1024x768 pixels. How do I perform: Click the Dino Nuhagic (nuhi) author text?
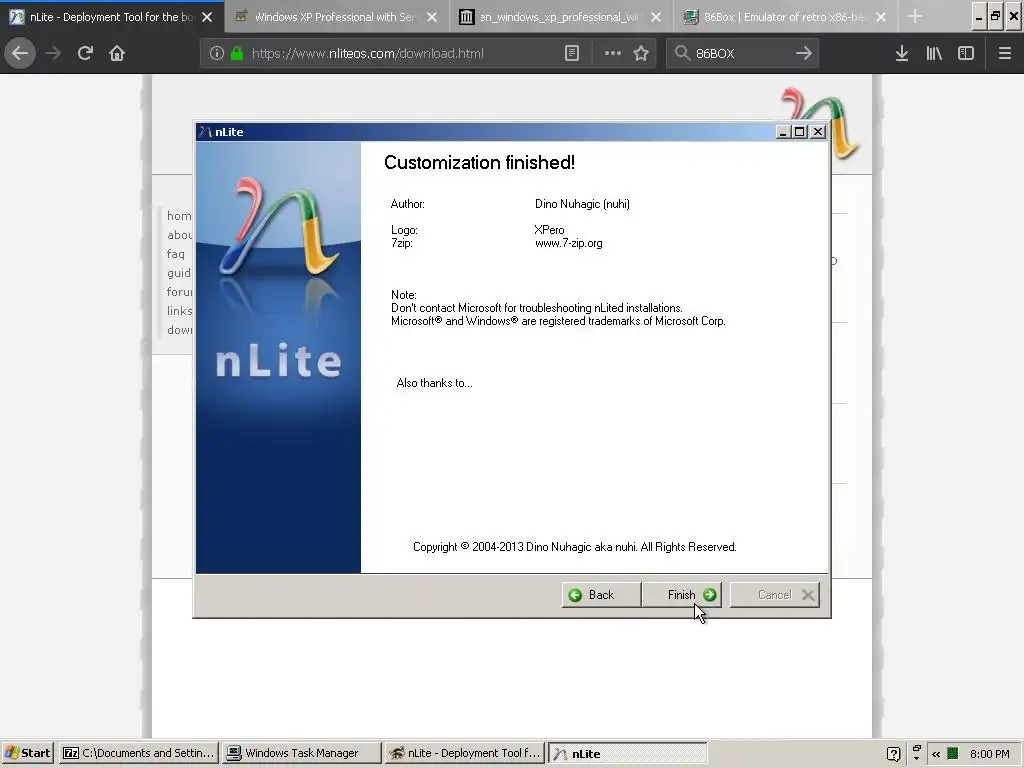tap(583, 204)
